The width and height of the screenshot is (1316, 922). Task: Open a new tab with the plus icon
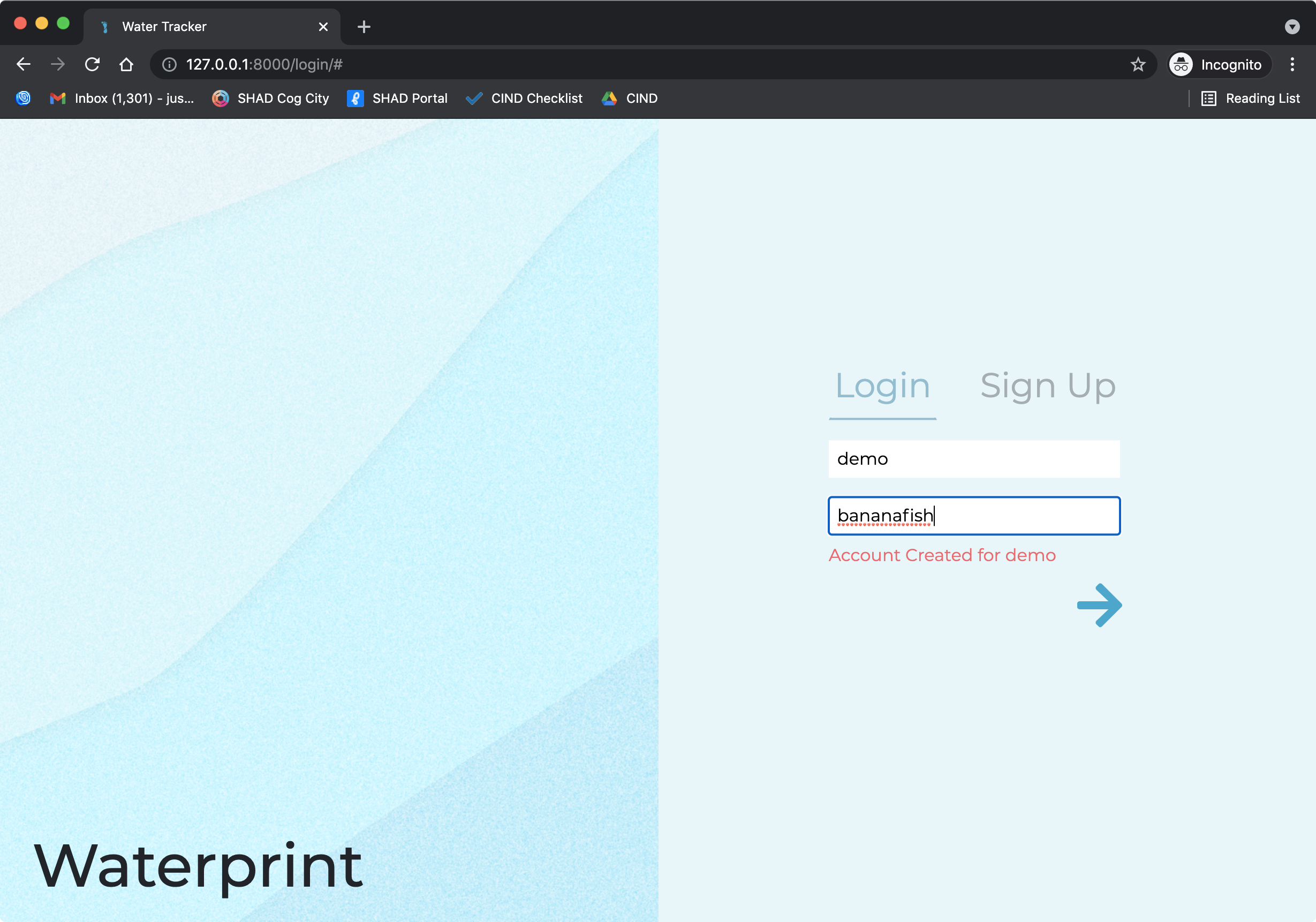click(x=364, y=26)
